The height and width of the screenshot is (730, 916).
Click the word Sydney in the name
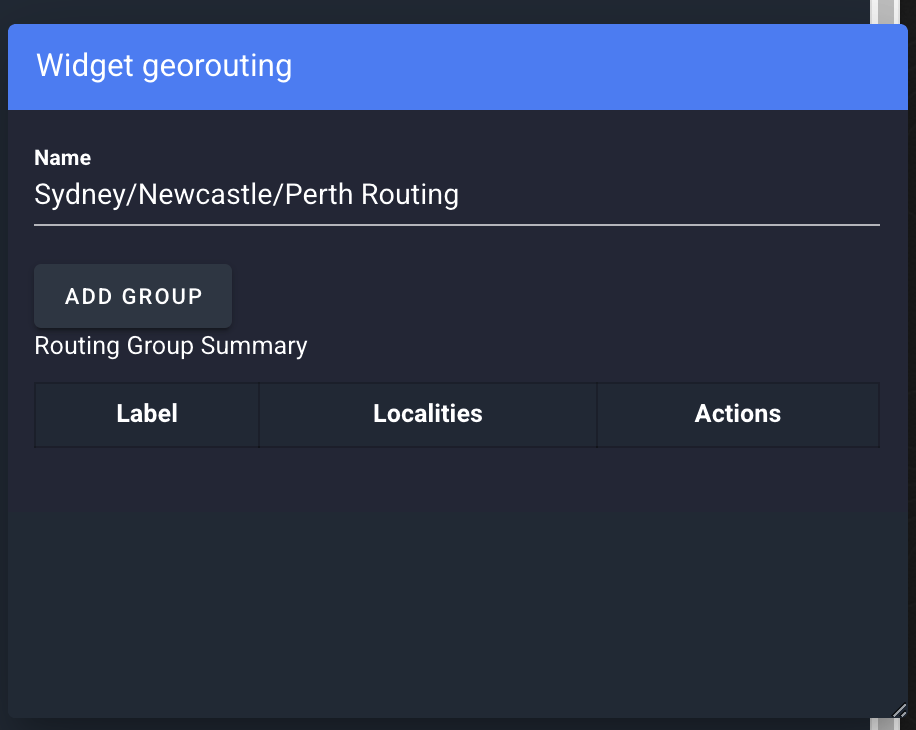(80, 194)
